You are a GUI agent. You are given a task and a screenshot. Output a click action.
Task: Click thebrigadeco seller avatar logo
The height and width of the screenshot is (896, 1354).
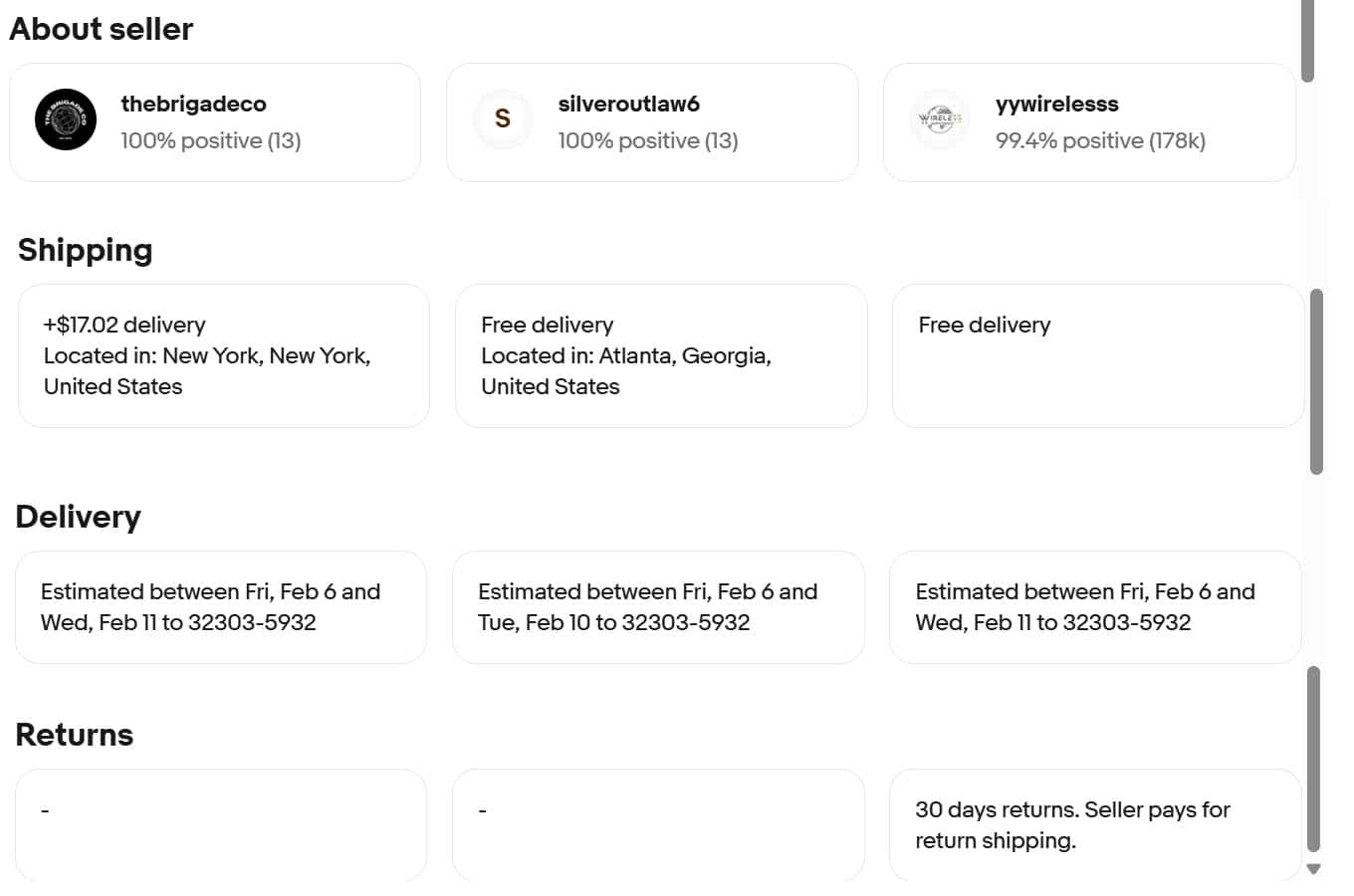66,119
